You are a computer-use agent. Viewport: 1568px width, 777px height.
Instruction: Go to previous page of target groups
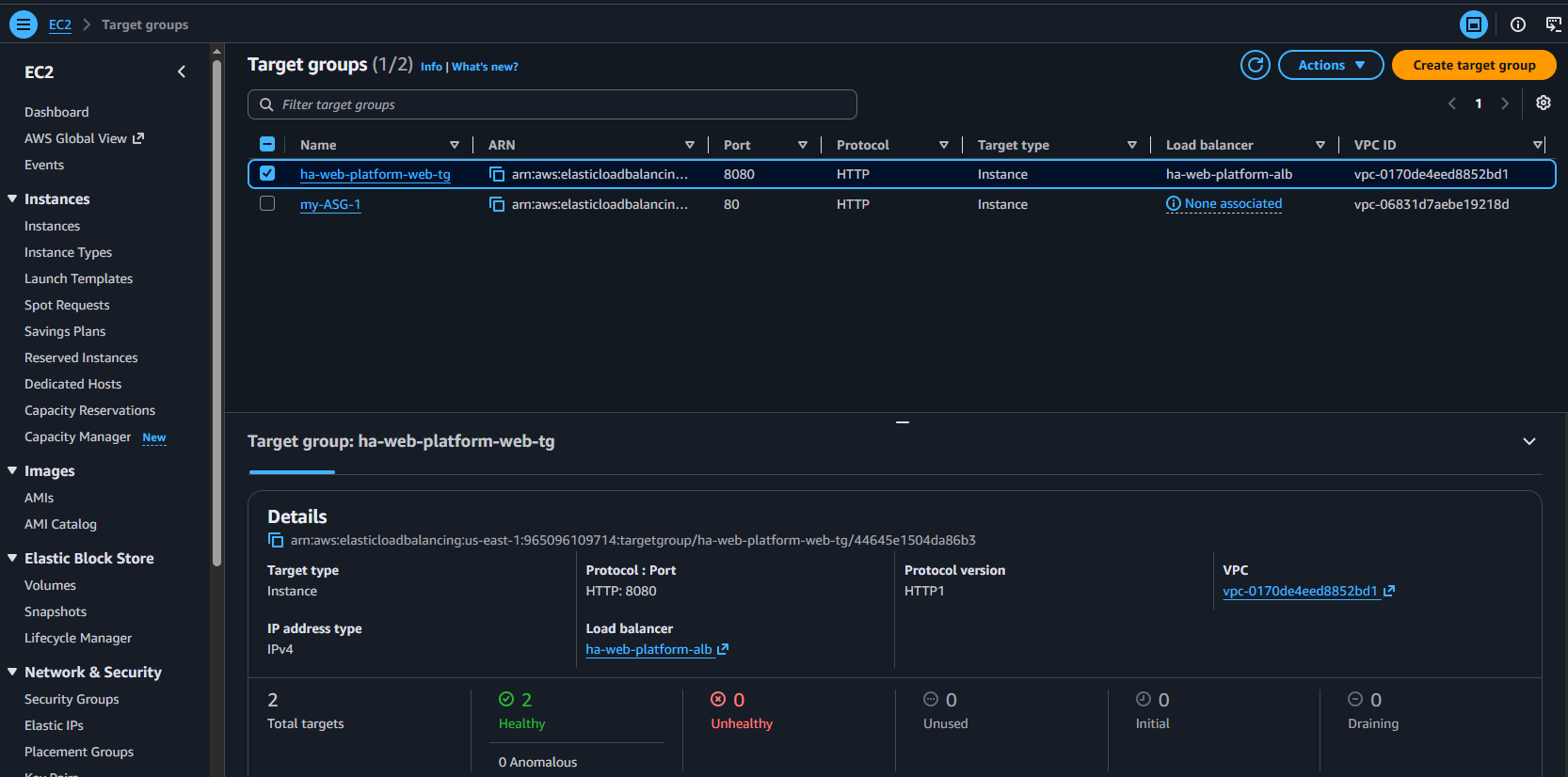(1452, 103)
